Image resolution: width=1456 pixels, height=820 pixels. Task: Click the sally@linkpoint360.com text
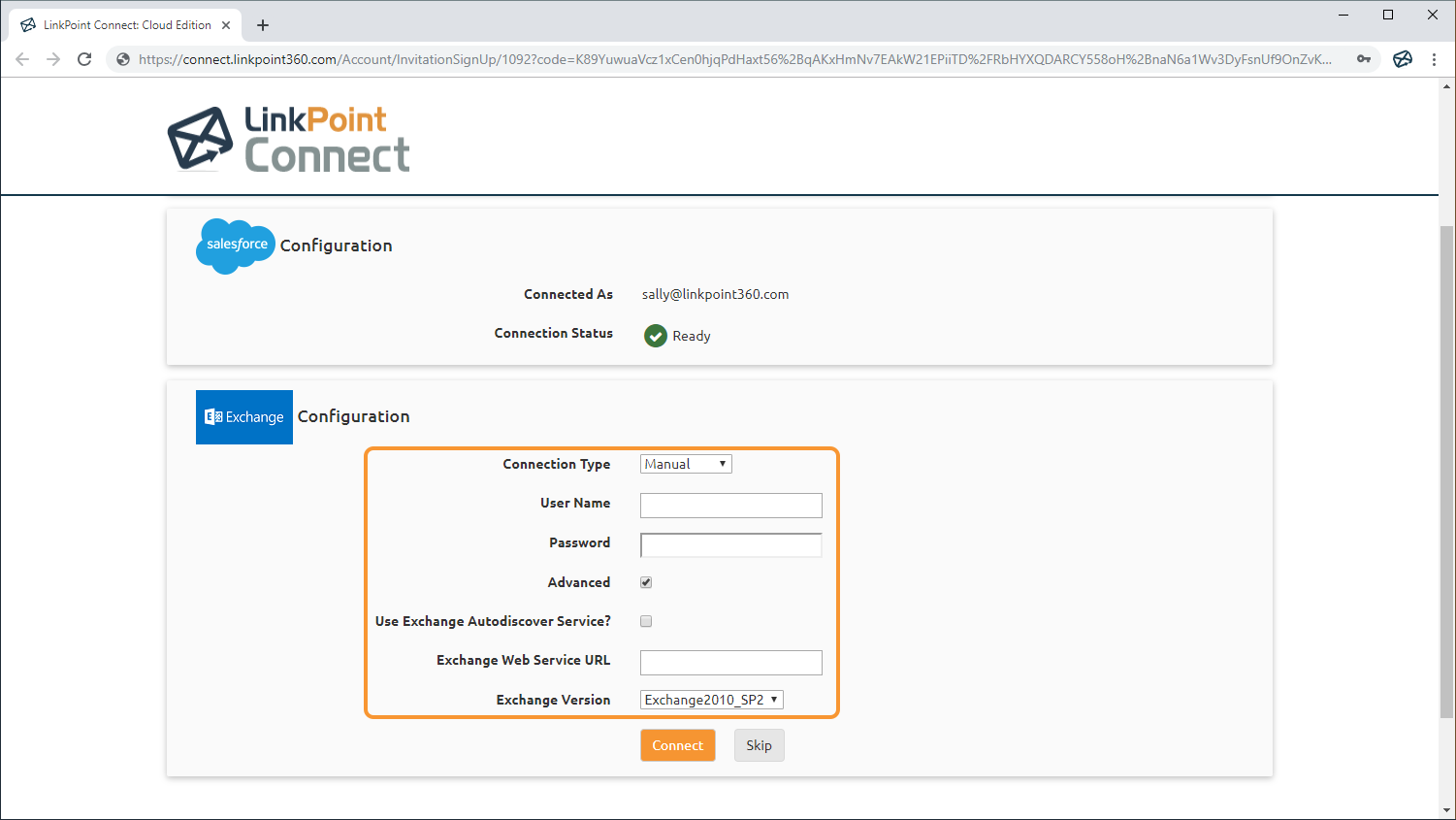(715, 294)
